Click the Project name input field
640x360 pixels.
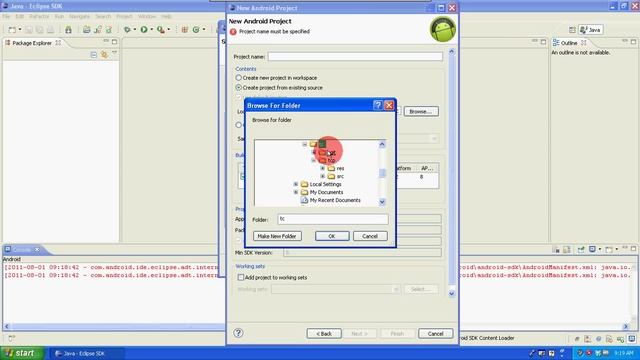pos(355,56)
